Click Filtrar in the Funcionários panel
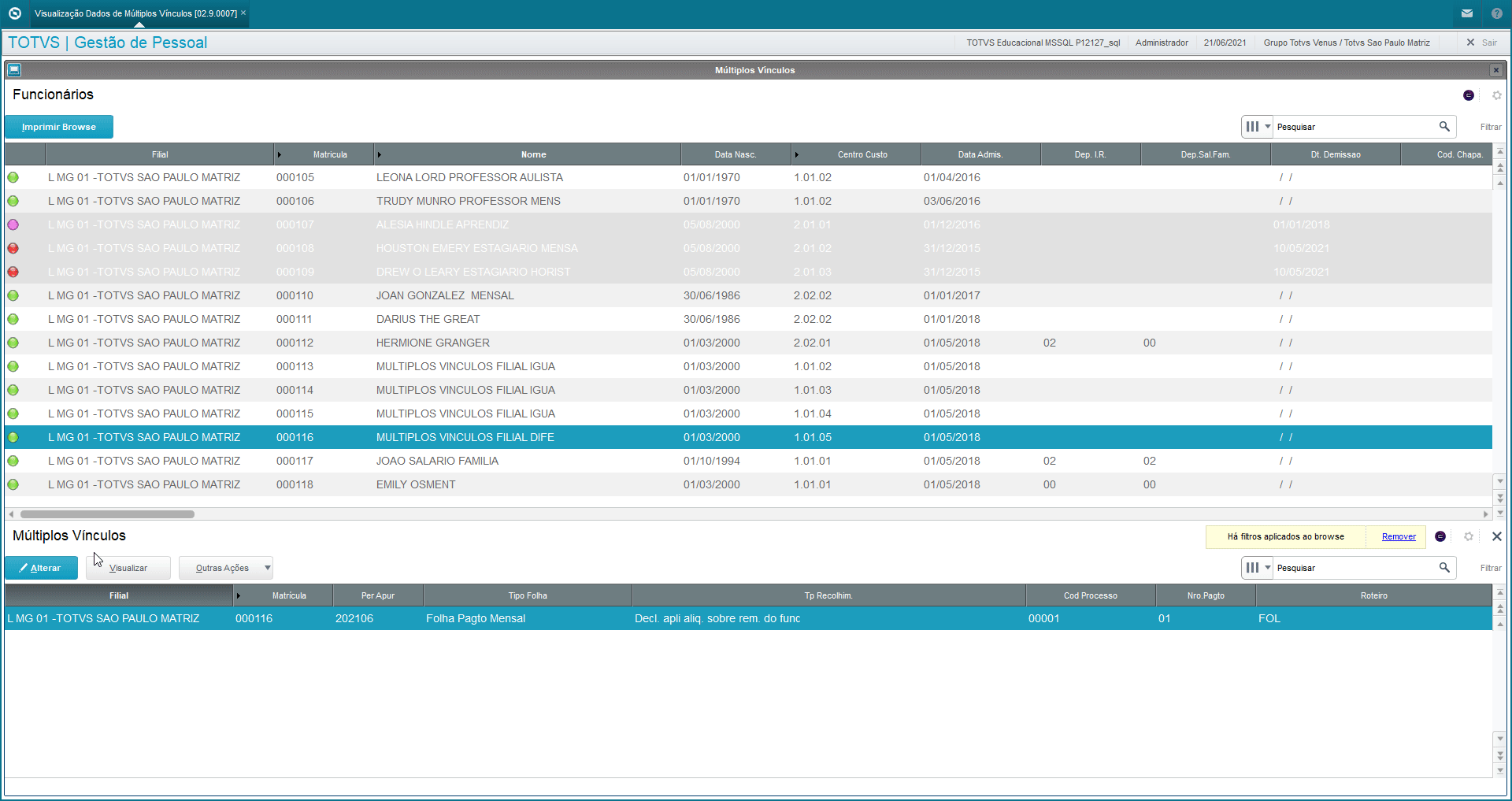This screenshot has width=1512, height=801. [x=1490, y=127]
